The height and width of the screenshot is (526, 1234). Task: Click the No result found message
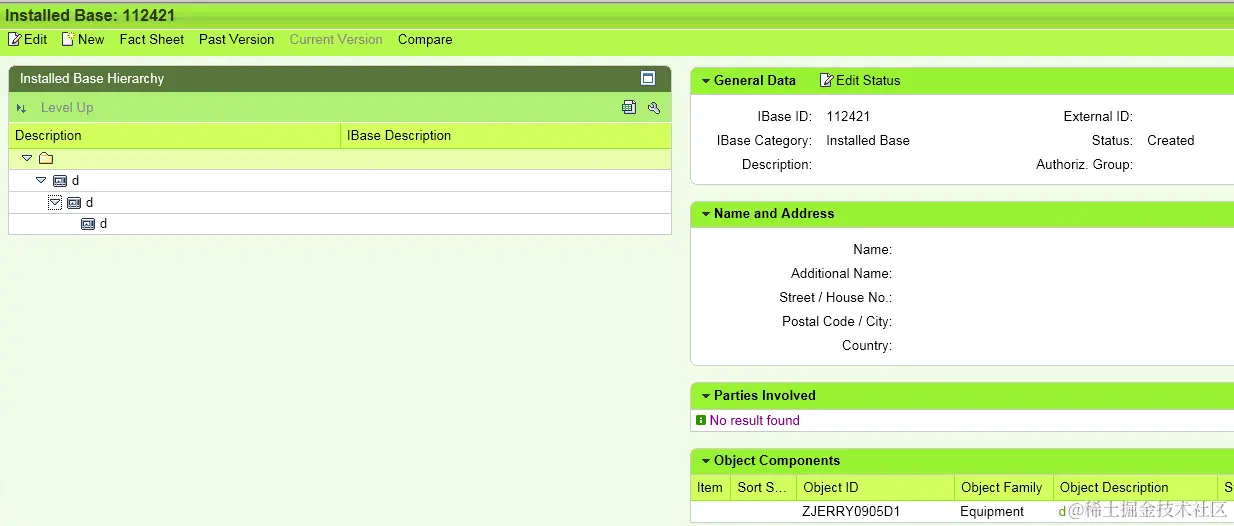point(755,420)
